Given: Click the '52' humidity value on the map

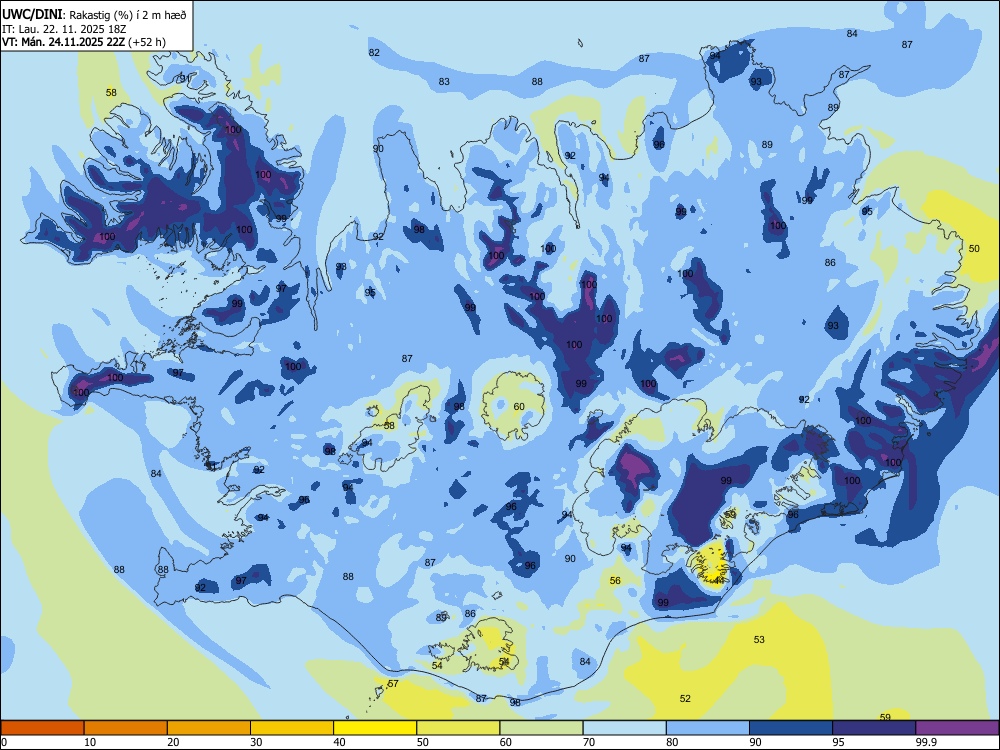Looking at the screenshot, I should [685, 698].
